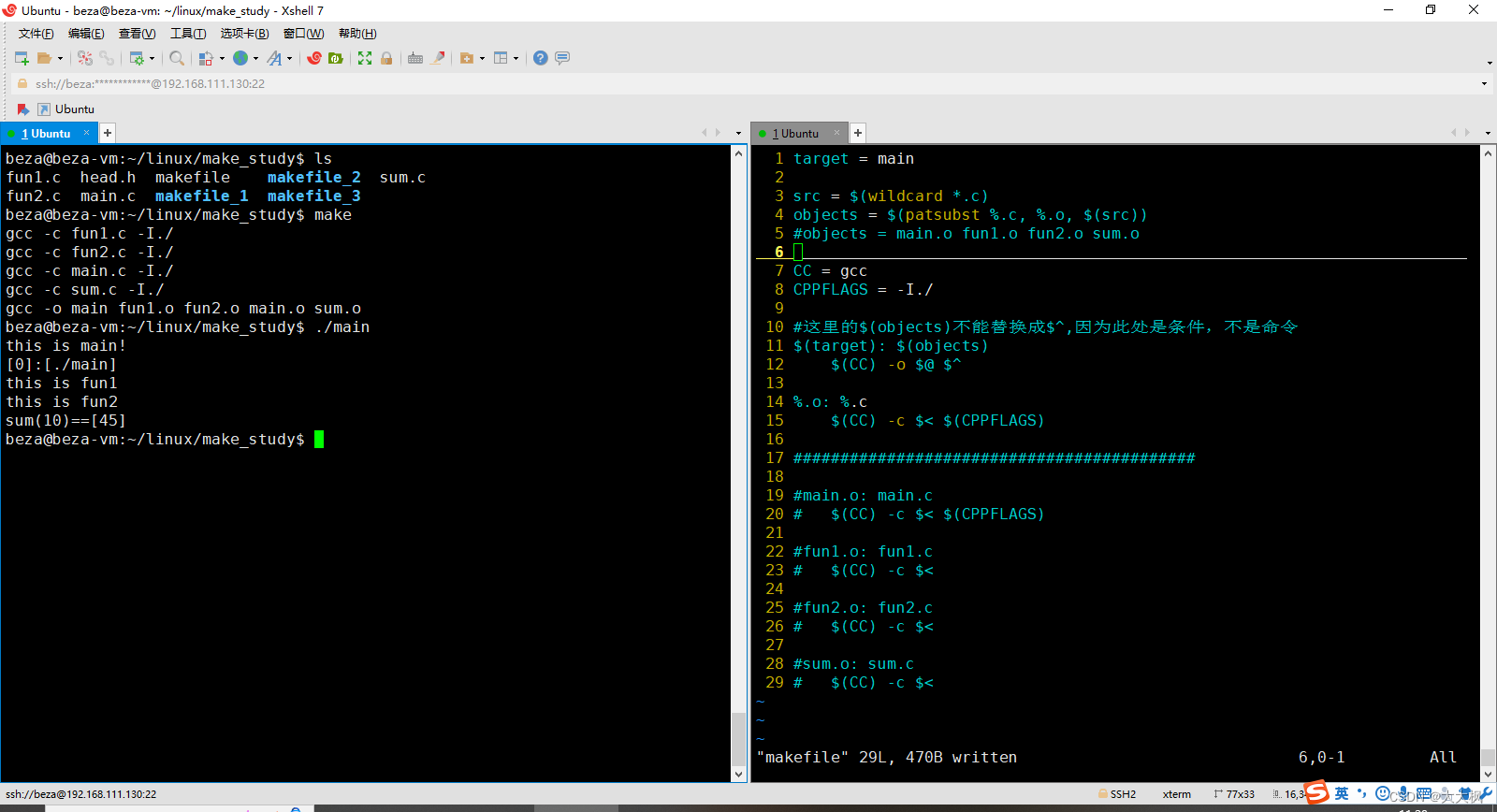The height and width of the screenshot is (812, 1497).
Task: Open the 查看(V) menu
Action: [137, 34]
